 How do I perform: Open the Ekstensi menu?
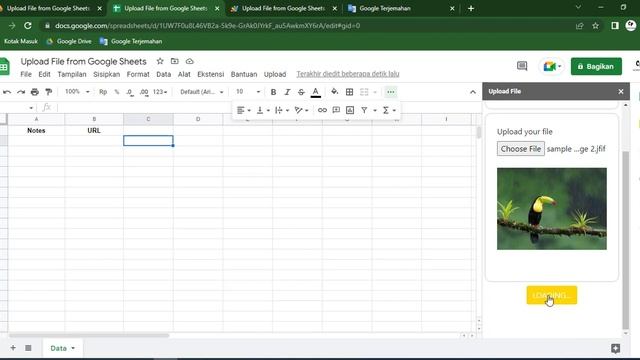click(211, 74)
